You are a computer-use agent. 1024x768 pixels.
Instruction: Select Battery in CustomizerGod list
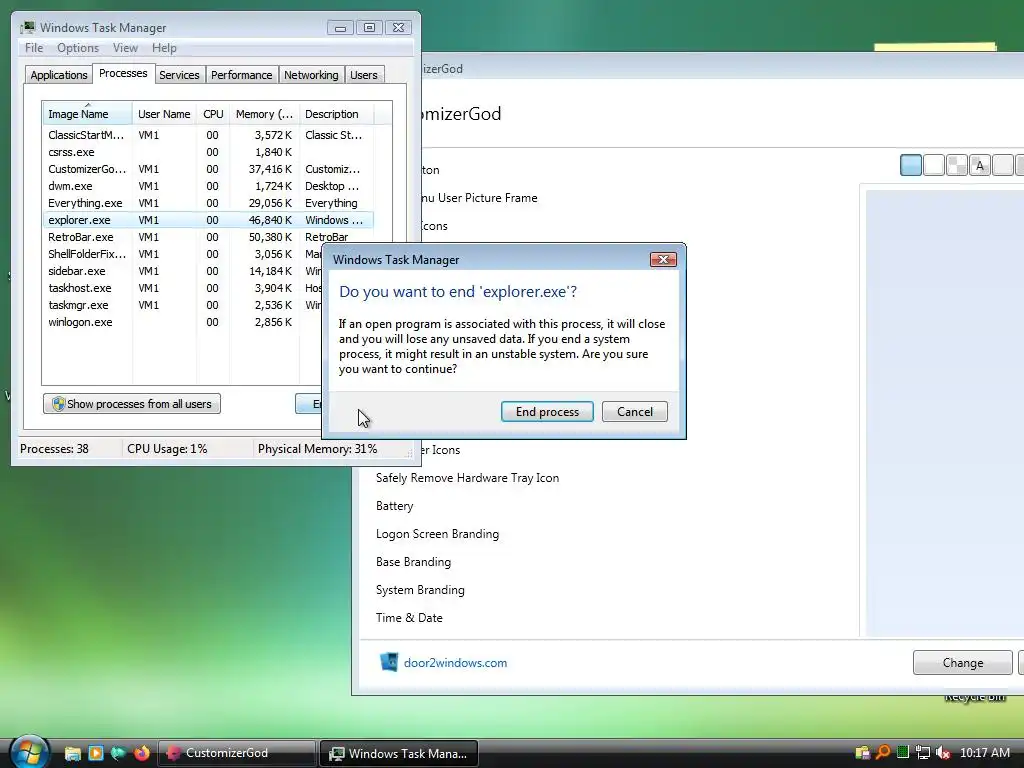coord(394,505)
